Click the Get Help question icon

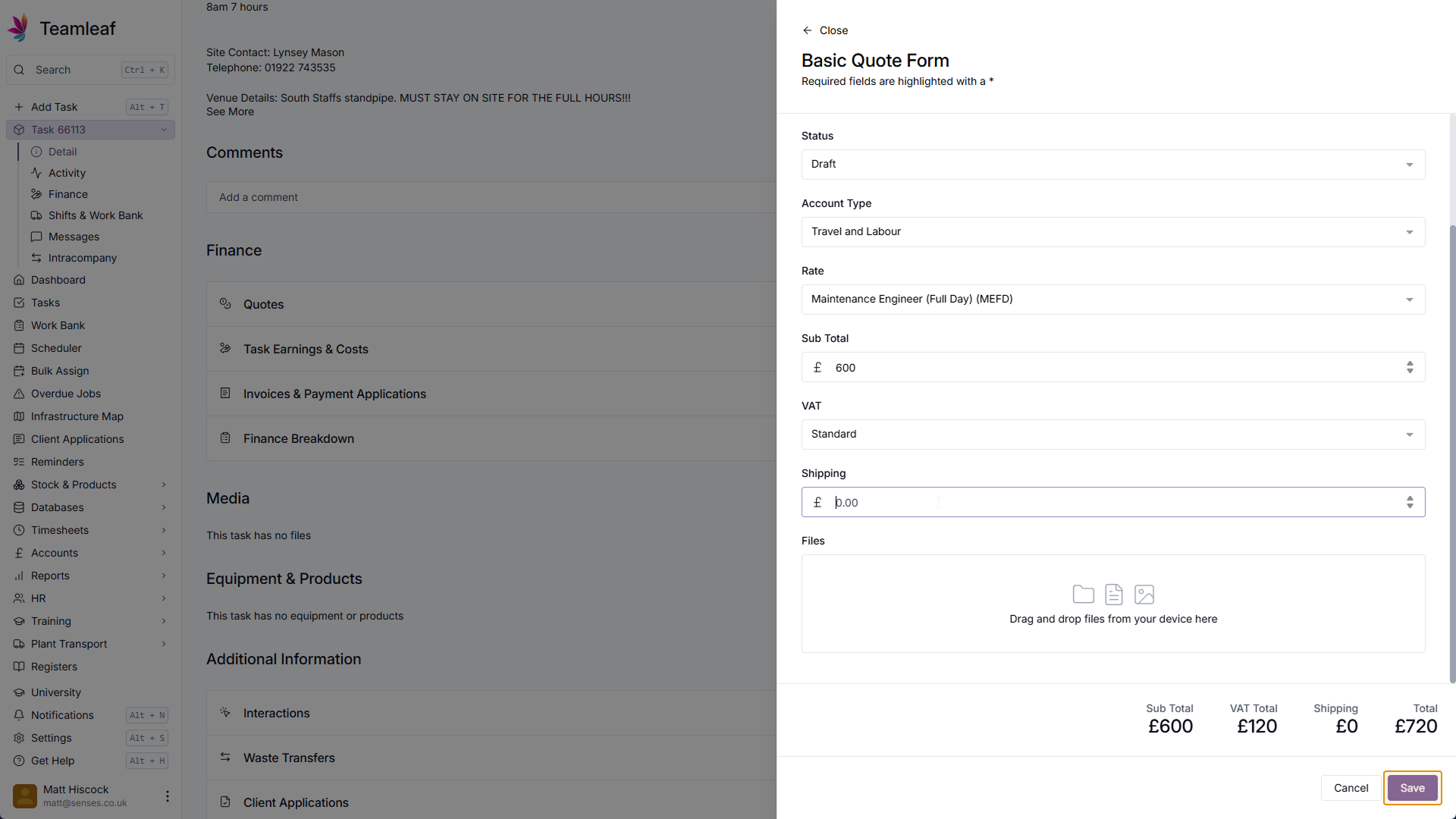click(x=19, y=761)
